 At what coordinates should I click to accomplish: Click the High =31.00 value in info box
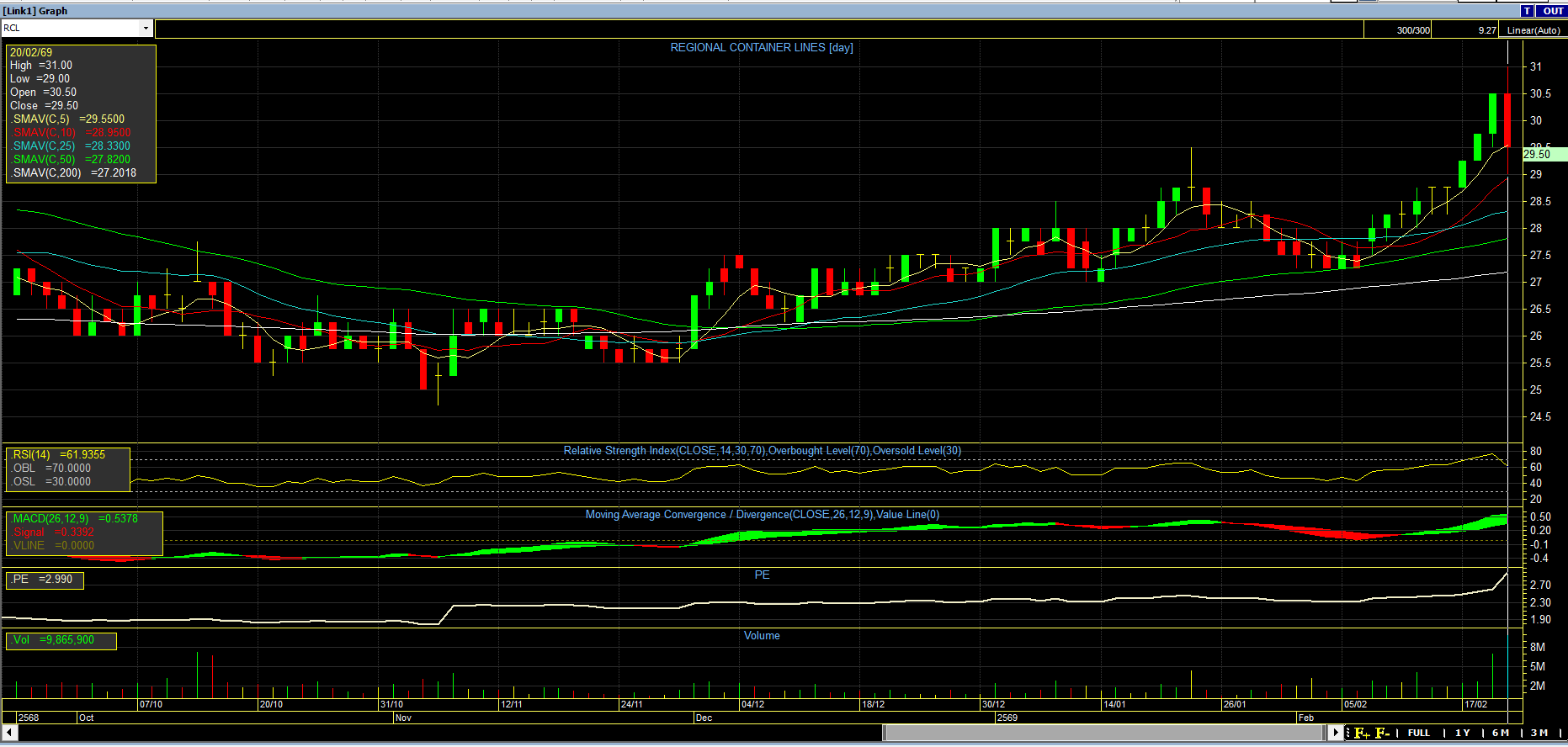41,66
